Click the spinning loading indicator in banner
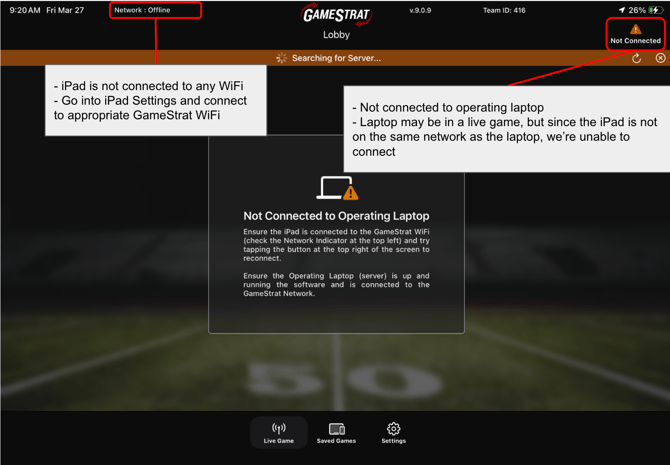This screenshot has width=670, height=465. click(281, 58)
